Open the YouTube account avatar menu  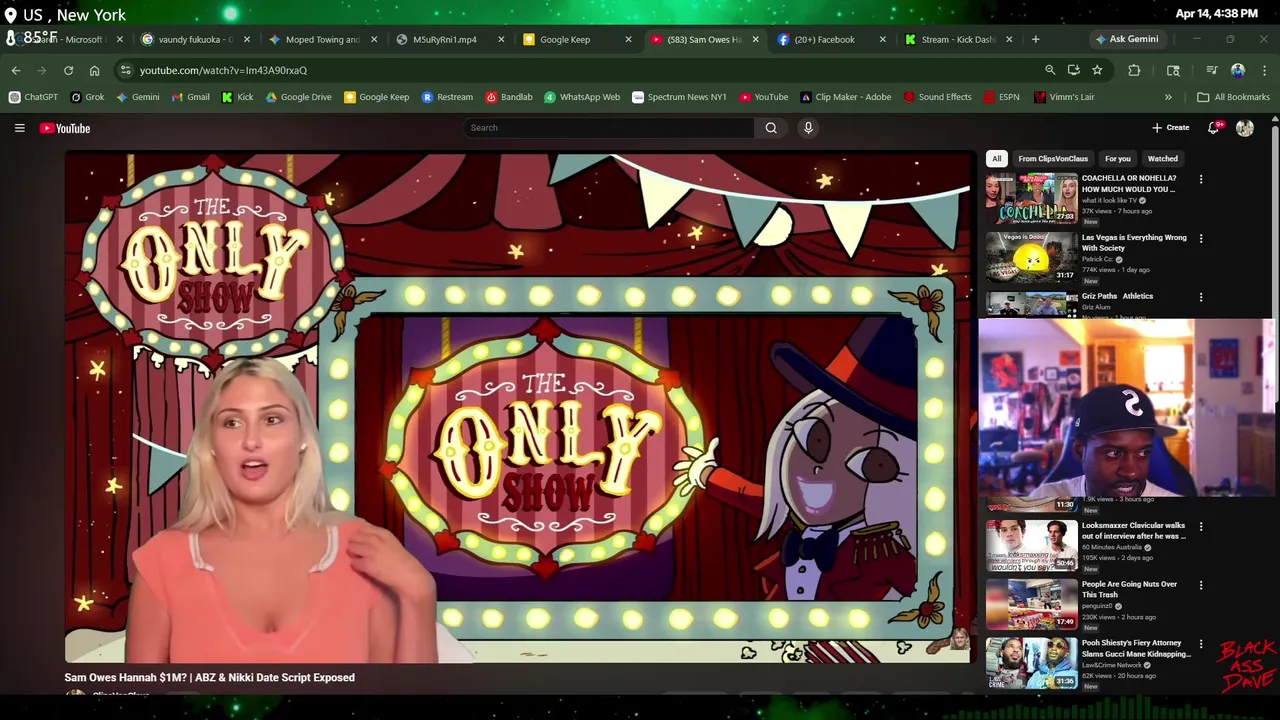click(x=1245, y=128)
